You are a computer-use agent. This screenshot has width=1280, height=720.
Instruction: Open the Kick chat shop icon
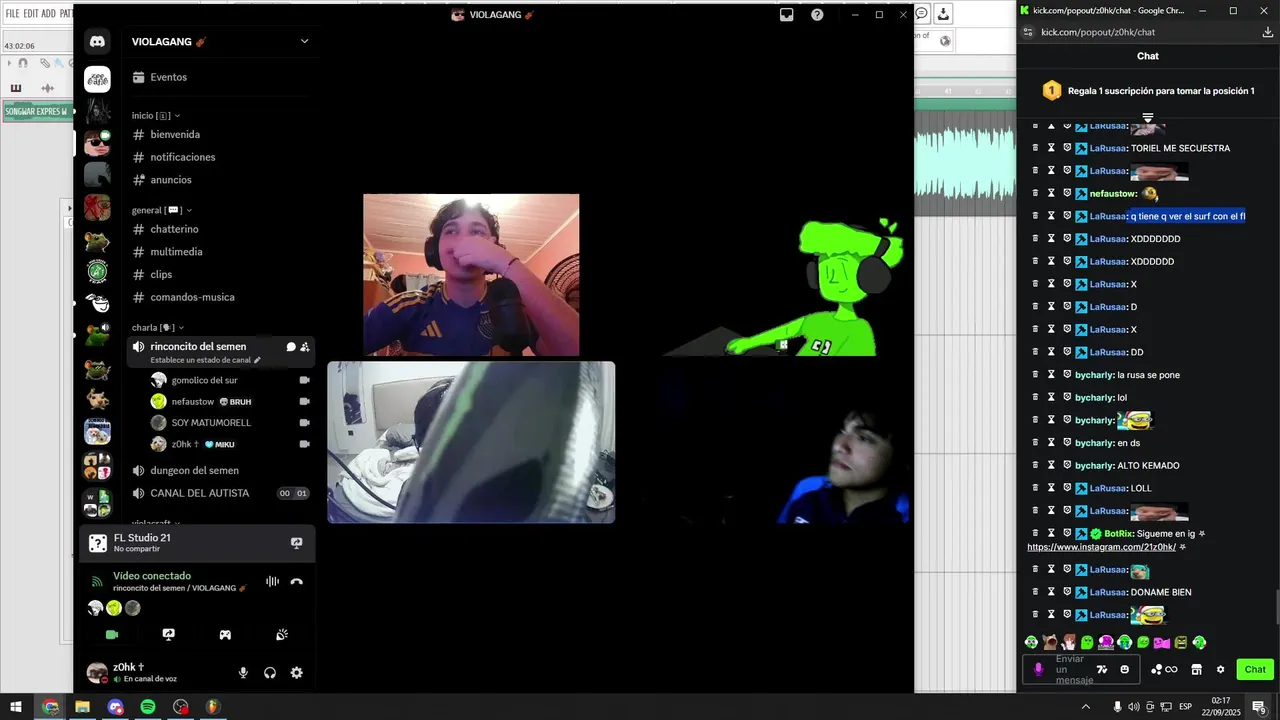[1196, 669]
